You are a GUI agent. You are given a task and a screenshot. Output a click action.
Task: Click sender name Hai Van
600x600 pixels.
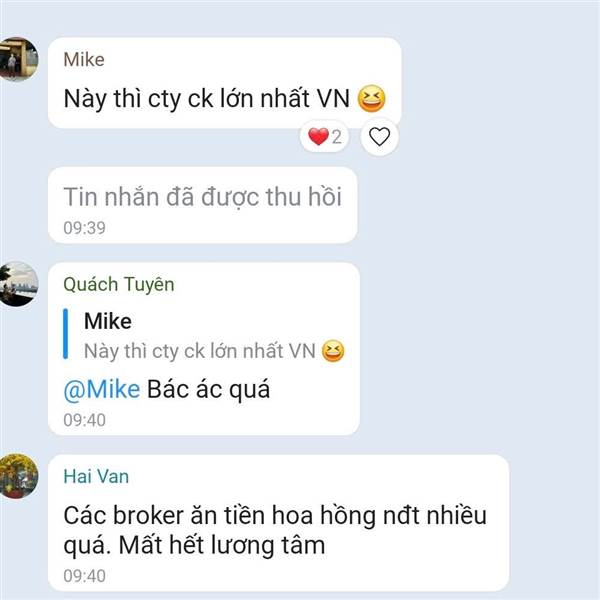click(96, 476)
